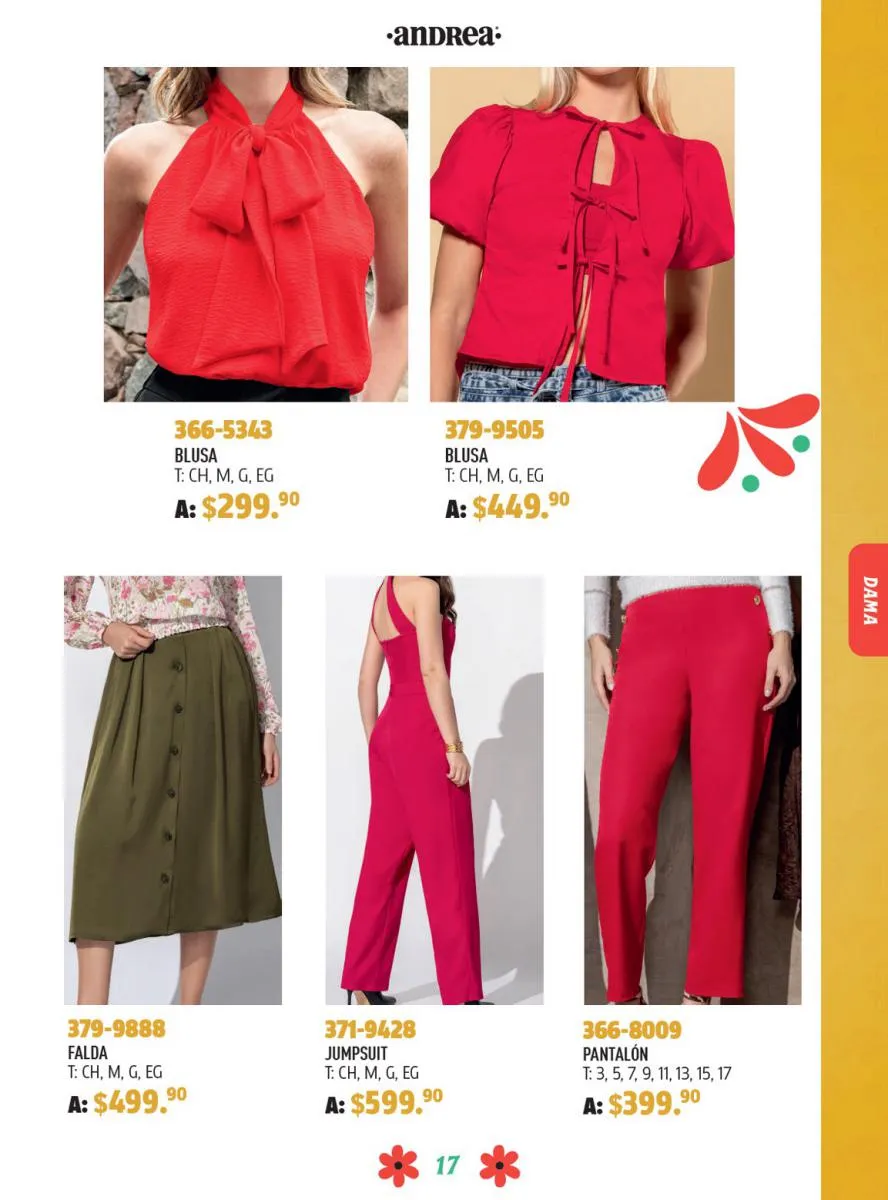The height and width of the screenshot is (1200, 888).
Task: Click product code 379-9505
Action: [x=494, y=431]
